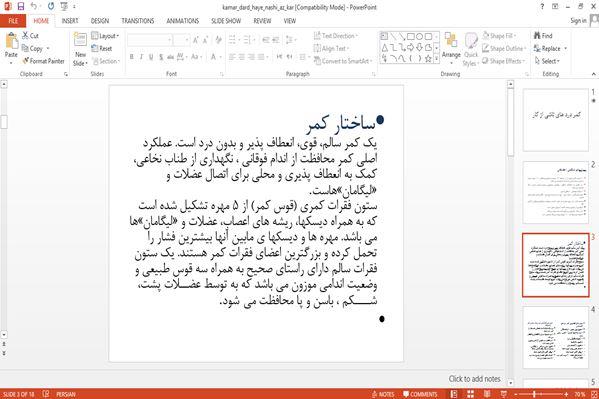
Task: Open Align Text dropdown
Action: pyautogui.click(x=332, y=49)
